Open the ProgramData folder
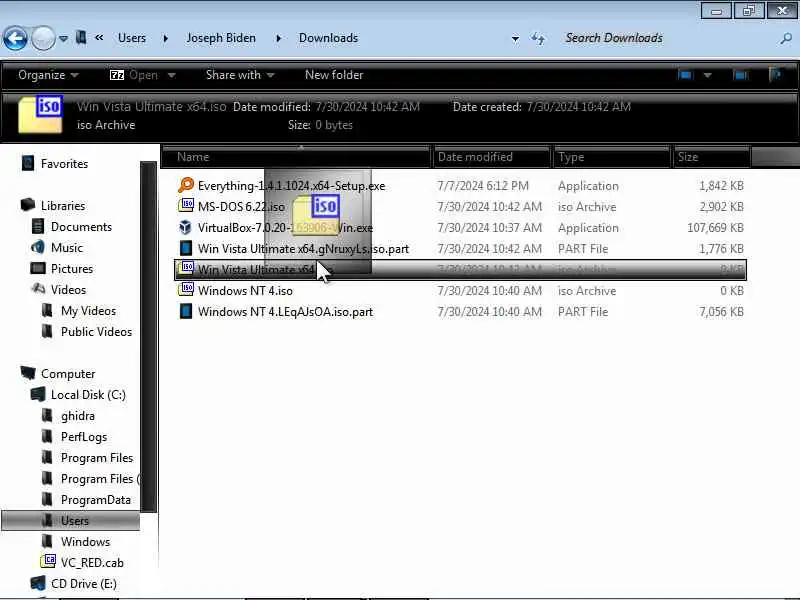This screenshot has width=800, height=600. pyautogui.click(x=96, y=500)
